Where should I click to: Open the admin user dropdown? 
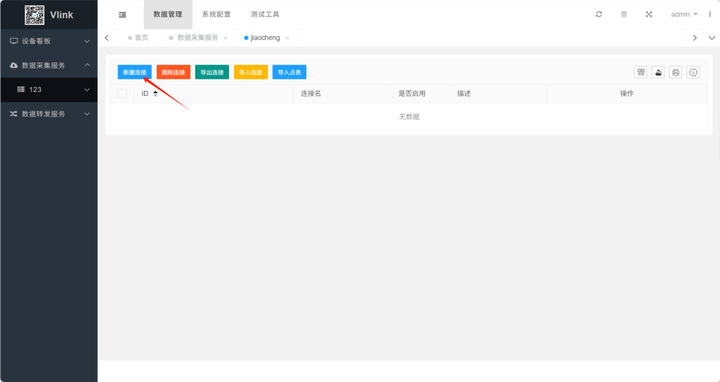pos(684,14)
